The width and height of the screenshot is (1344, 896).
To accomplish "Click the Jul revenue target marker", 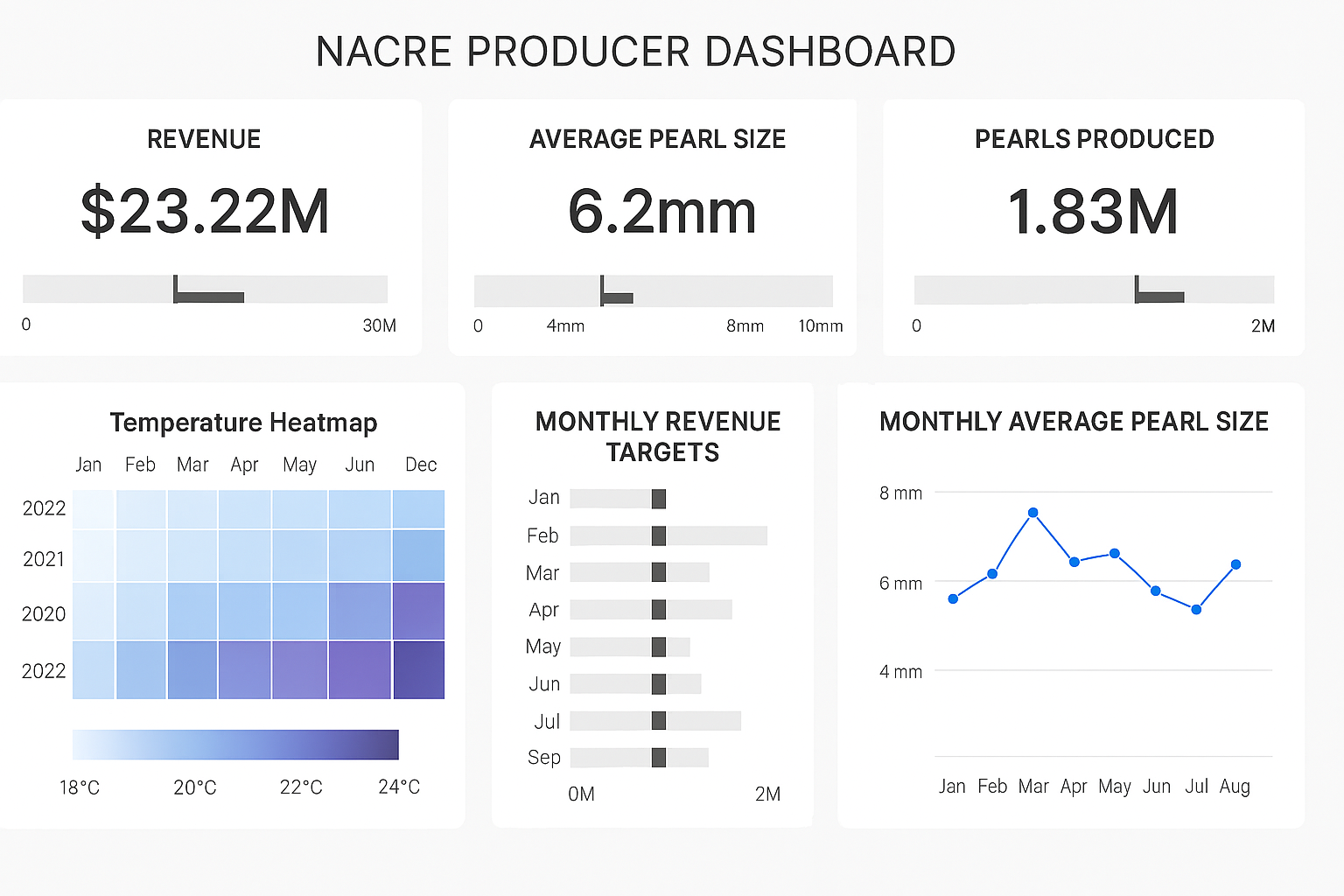I will click(x=659, y=720).
